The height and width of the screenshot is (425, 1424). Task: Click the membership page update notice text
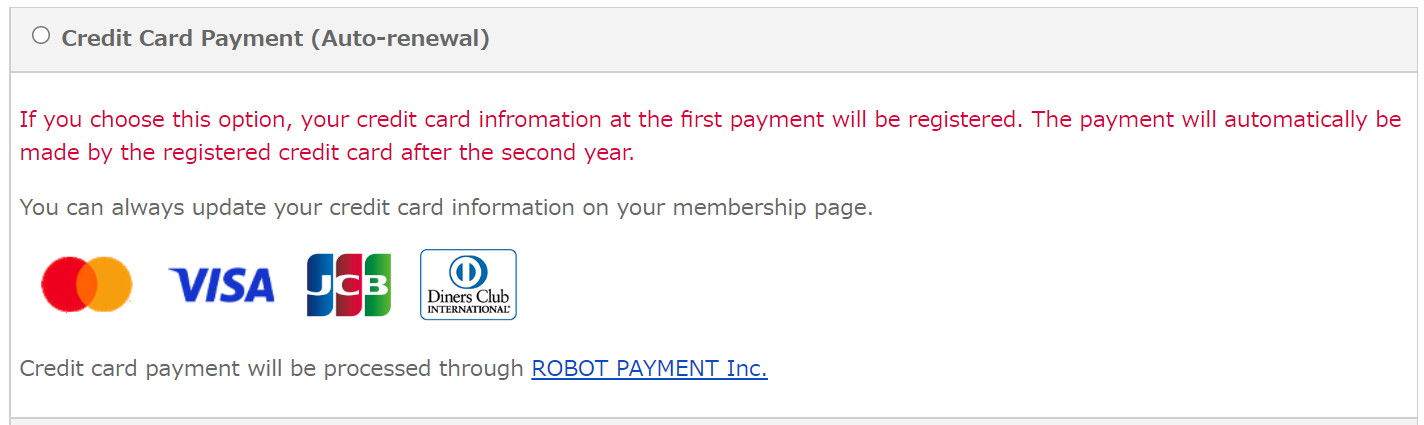(446, 208)
